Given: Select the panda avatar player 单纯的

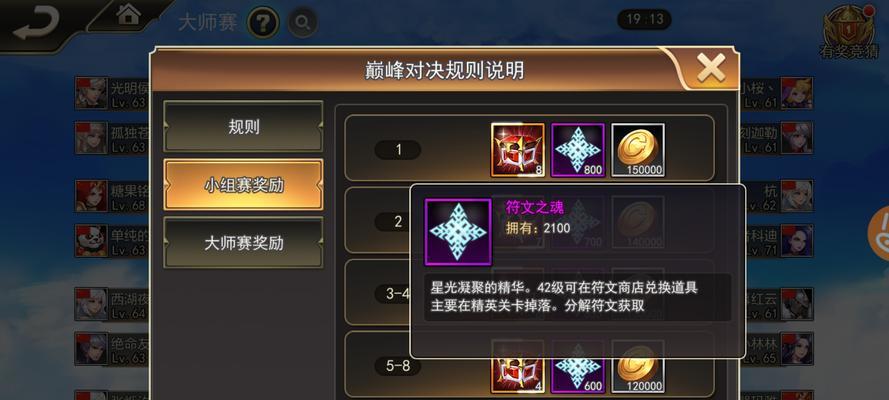Looking at the screenshot, I should (91, 240).
